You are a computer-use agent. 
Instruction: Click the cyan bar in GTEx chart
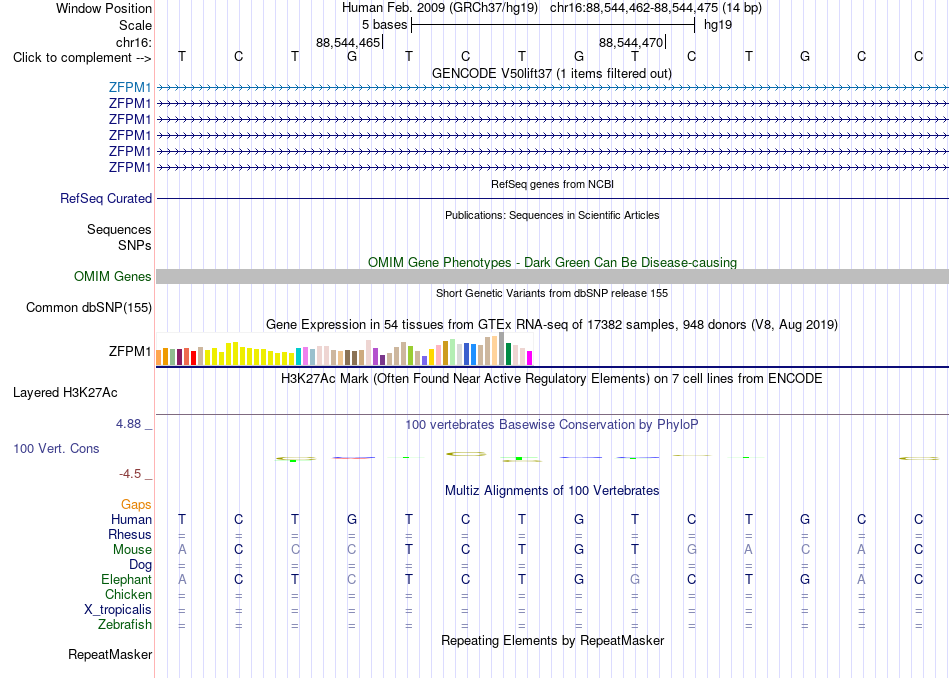point(299,356)
